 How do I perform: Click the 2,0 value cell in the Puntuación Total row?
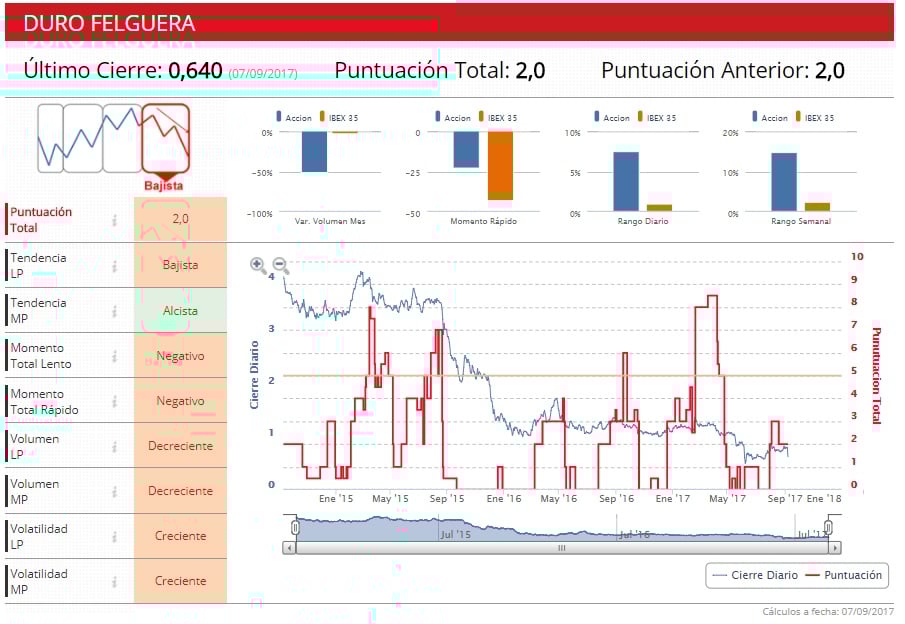(x=180, y=219)
